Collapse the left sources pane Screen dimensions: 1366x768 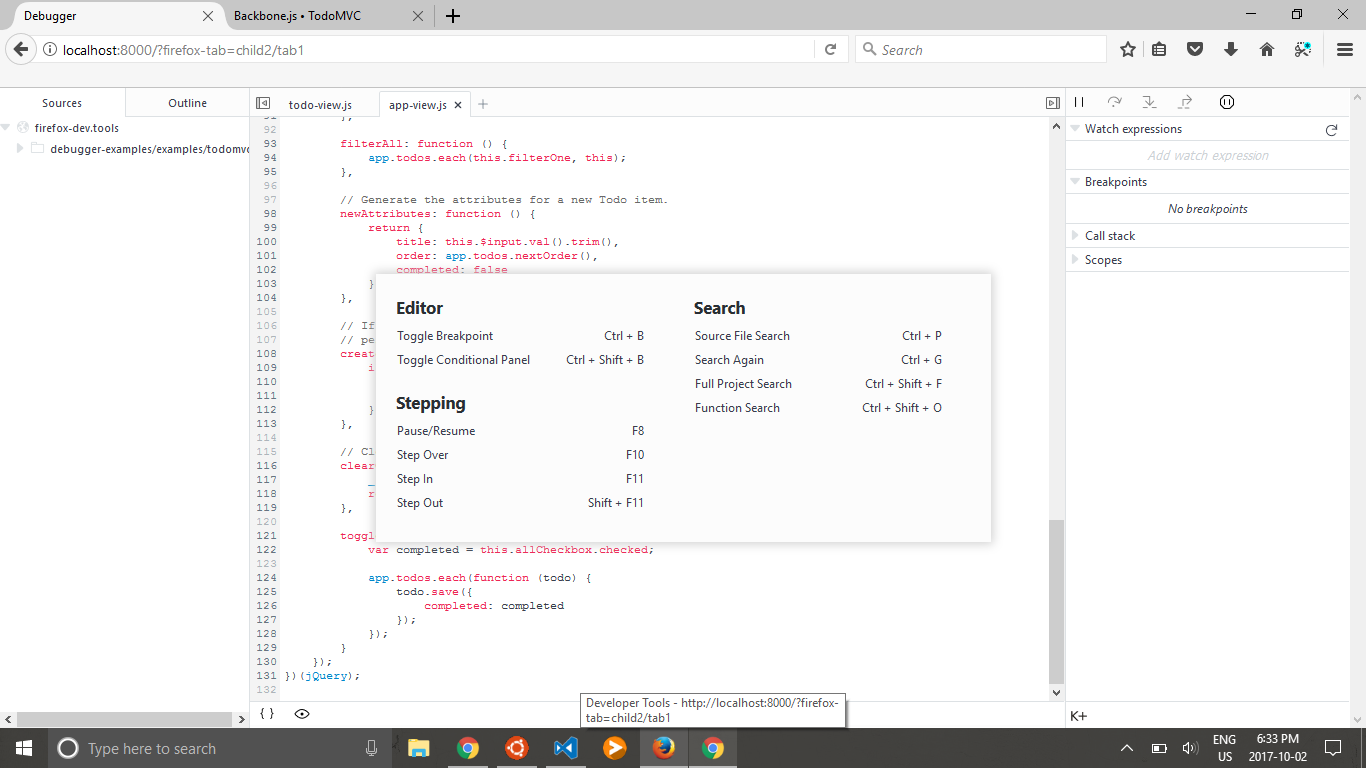click(x=263, y=103)
